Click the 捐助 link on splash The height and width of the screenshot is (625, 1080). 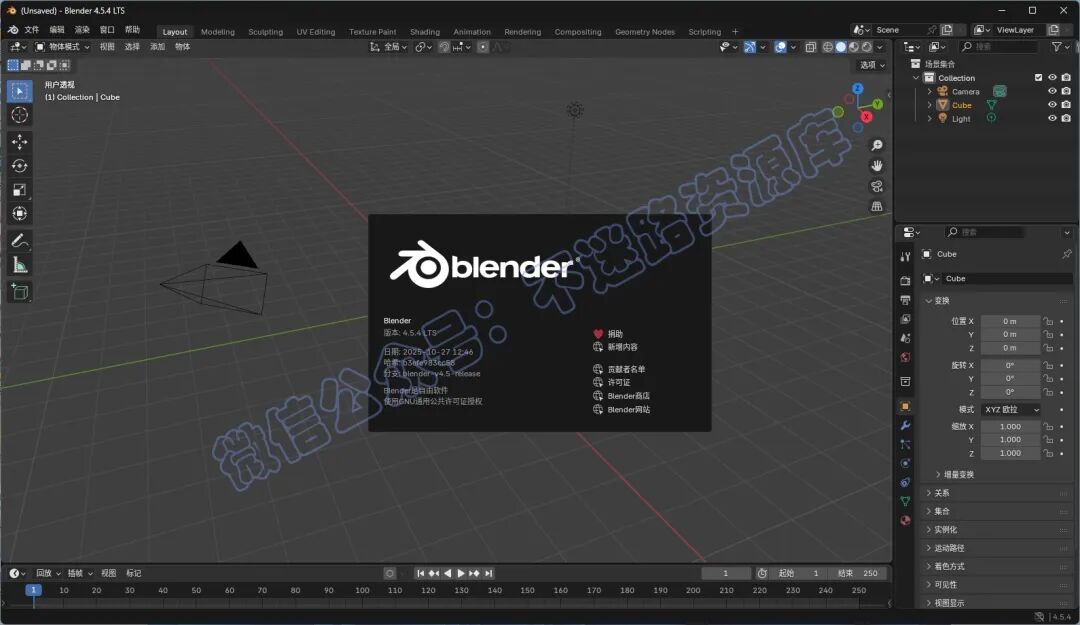tap(615, 334)
